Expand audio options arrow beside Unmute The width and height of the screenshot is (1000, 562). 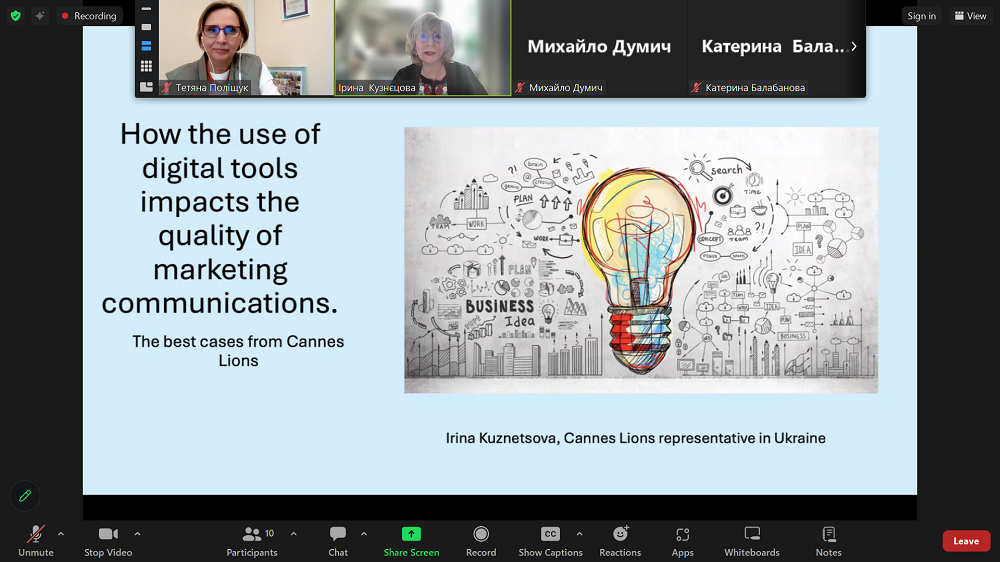(61, 534)
